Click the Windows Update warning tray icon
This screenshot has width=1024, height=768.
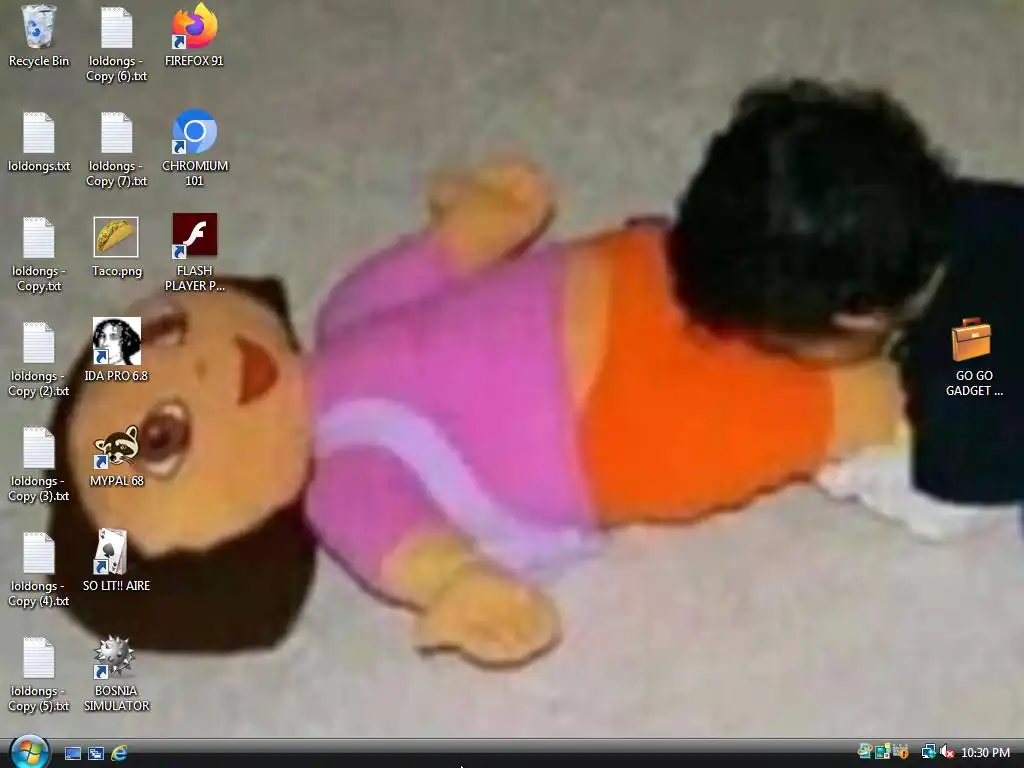(901, 752)
